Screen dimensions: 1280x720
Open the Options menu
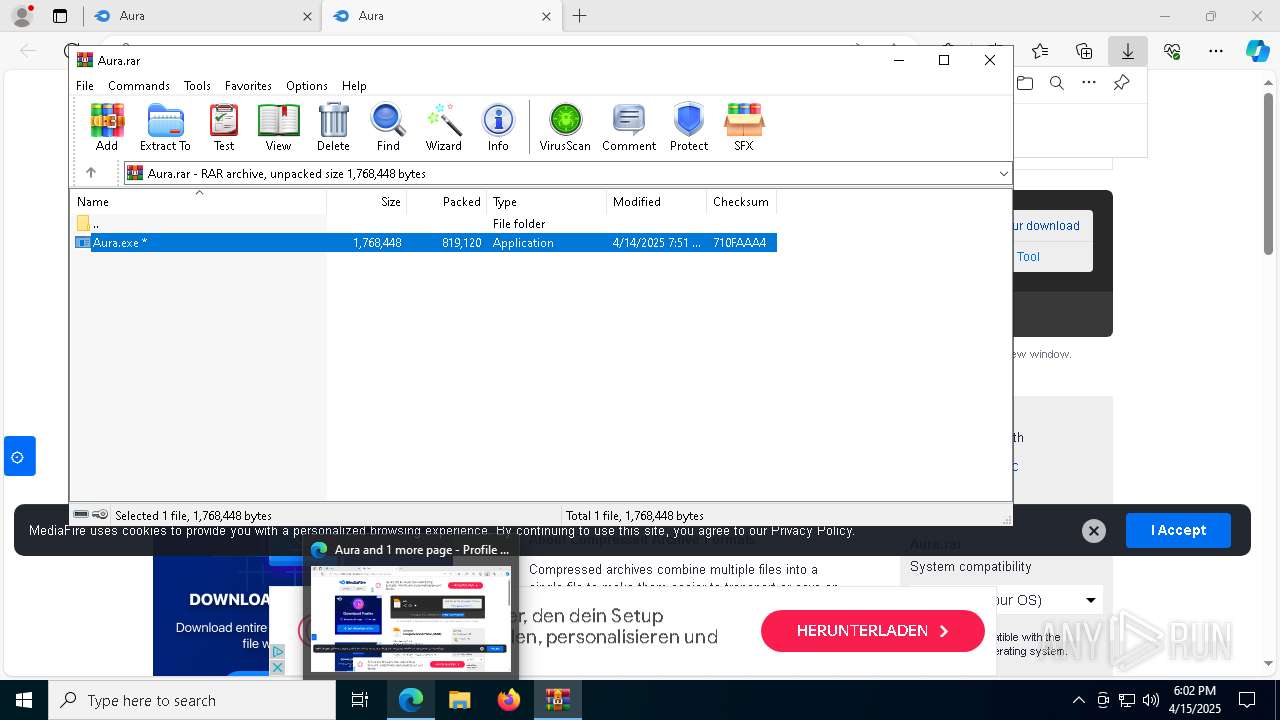coord(307,86)
